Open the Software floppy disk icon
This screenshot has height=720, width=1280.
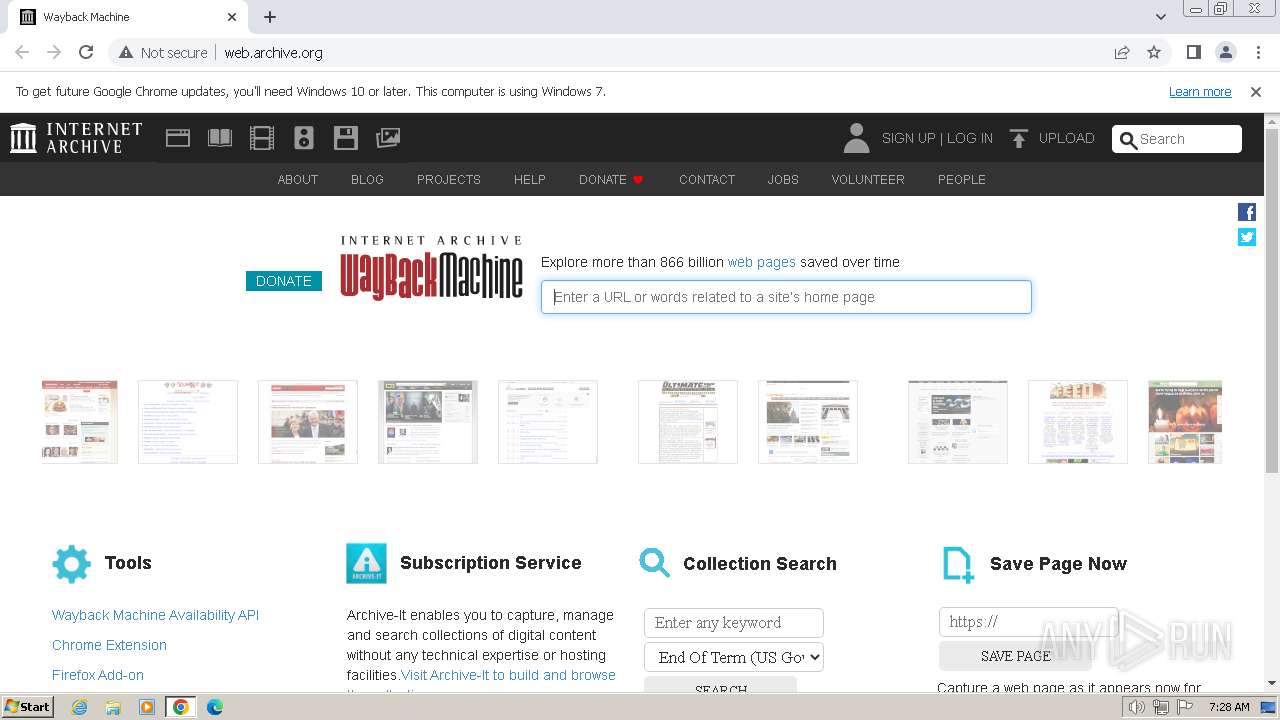click(346, 138)
